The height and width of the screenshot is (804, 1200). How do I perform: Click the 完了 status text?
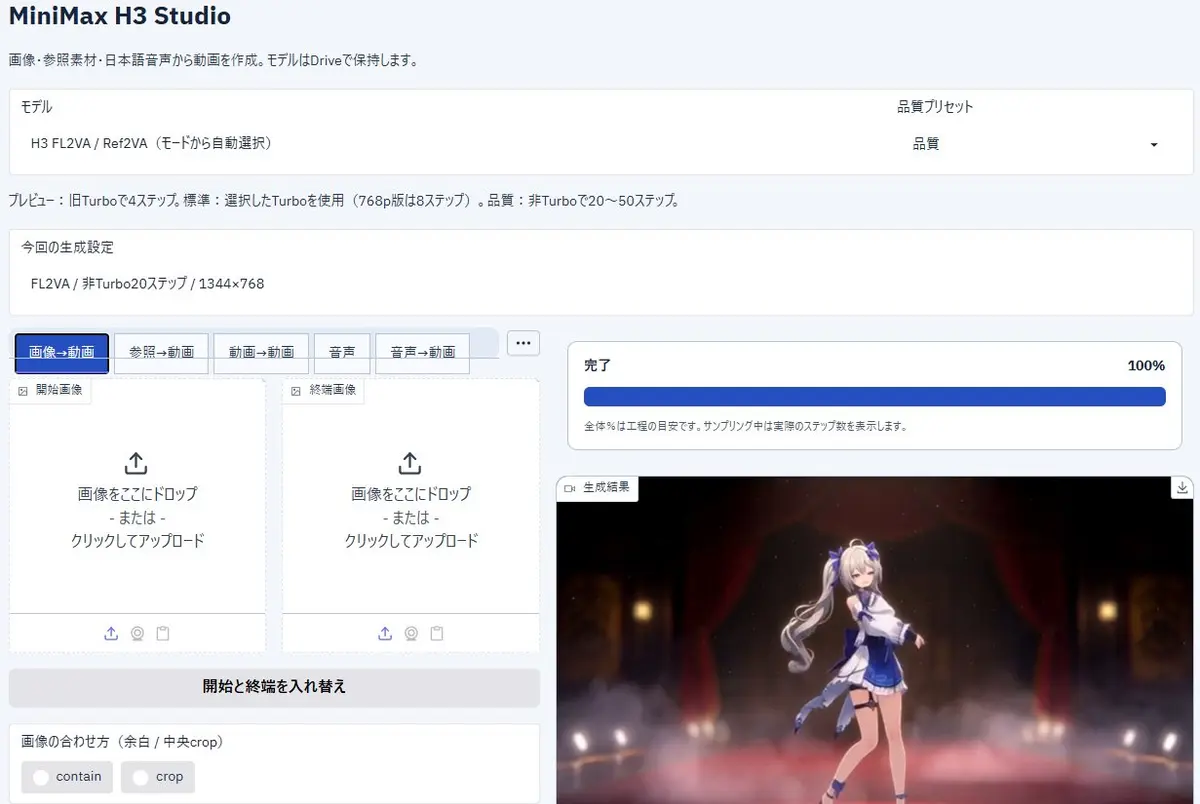(x=597, y=366)
